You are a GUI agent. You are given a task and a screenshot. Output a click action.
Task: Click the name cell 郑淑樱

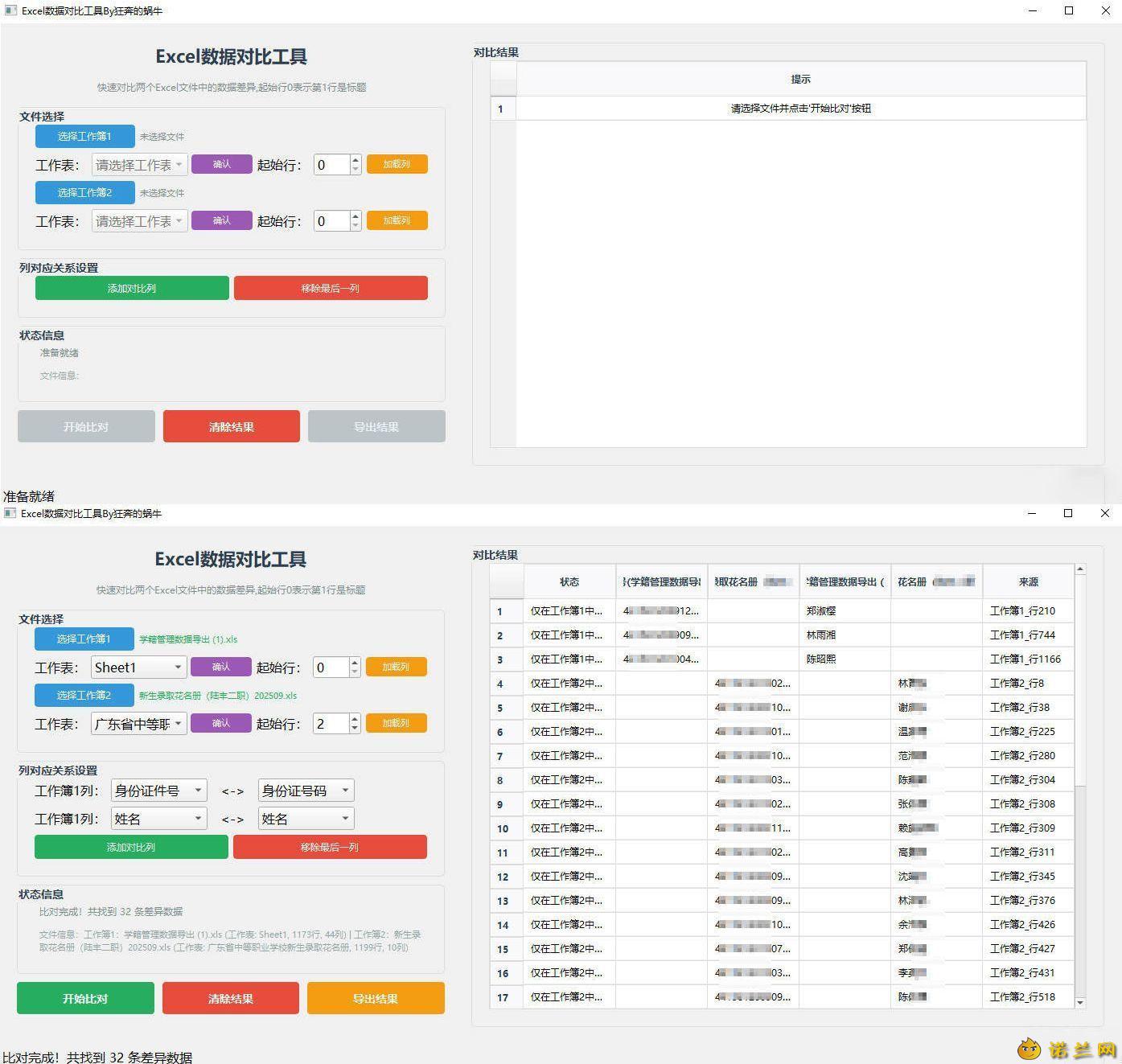click(845, 611)
